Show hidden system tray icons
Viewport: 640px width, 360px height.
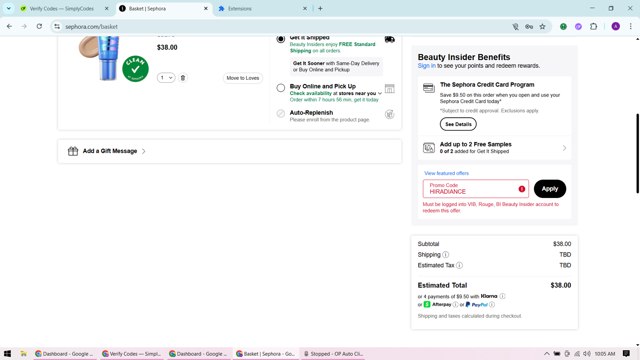coord(547,353)
